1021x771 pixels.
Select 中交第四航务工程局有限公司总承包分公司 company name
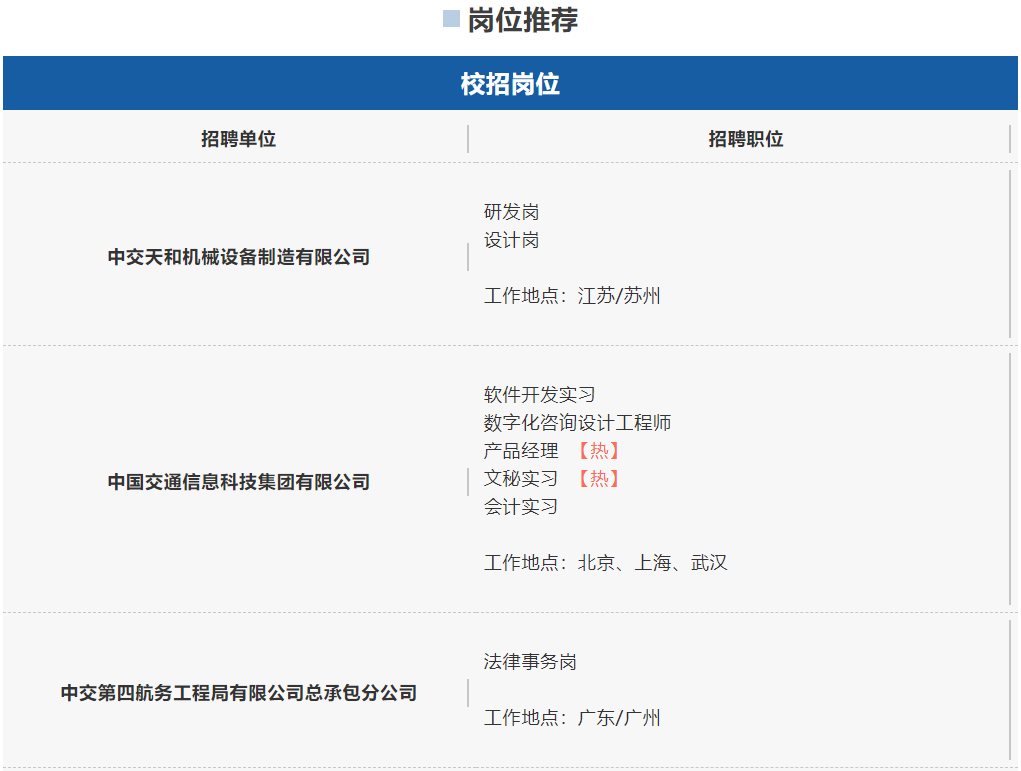[x=238, y=693]
